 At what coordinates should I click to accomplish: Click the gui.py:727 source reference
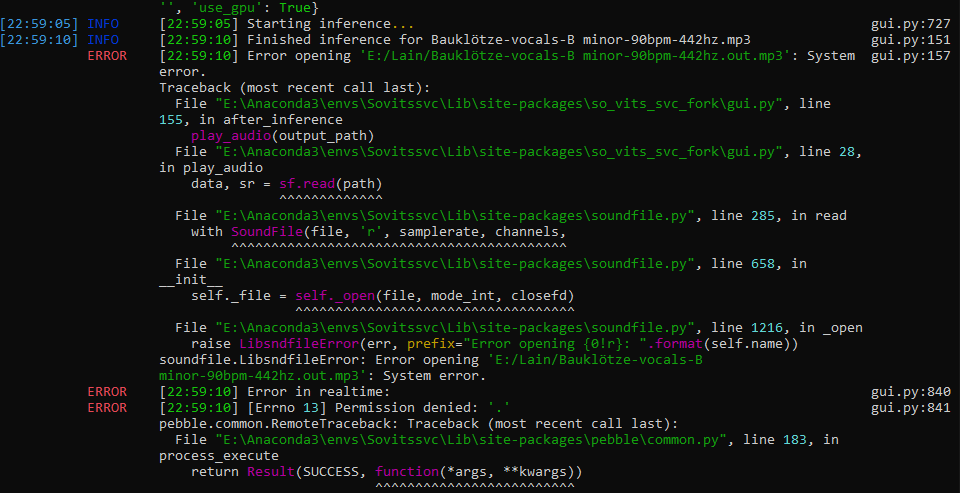[910, 24]
